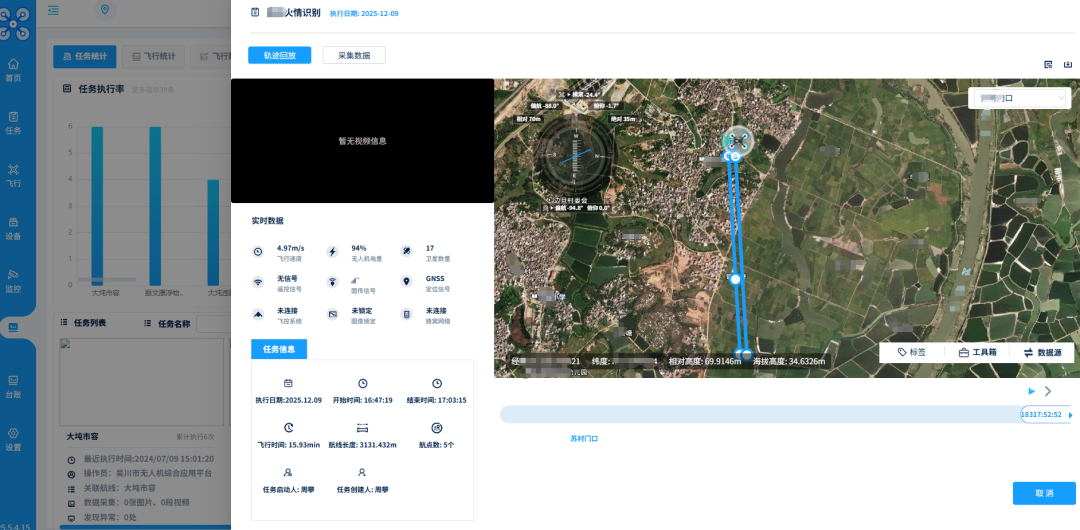Click the remote control signal wifi icon
This screenshot has width=1080, height=530.
pos(258,282)
